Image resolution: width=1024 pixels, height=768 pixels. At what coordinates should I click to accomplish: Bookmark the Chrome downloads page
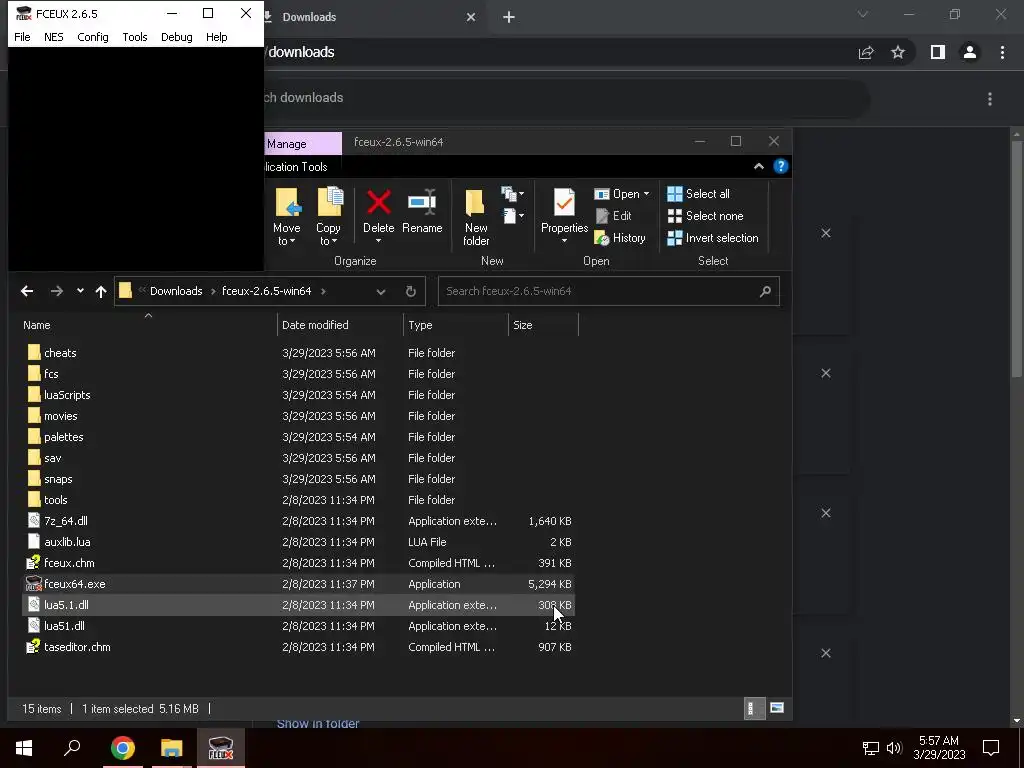click(898, 52)
